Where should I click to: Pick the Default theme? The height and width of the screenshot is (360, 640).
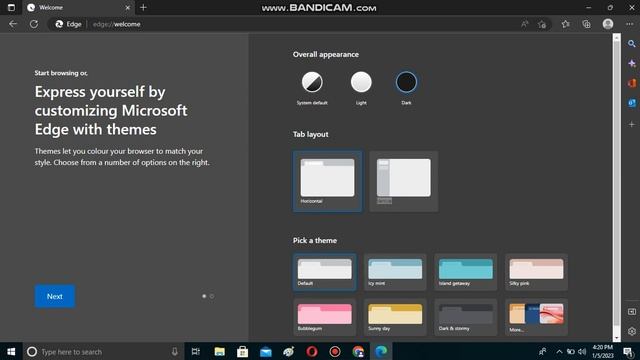coord(324,272)
